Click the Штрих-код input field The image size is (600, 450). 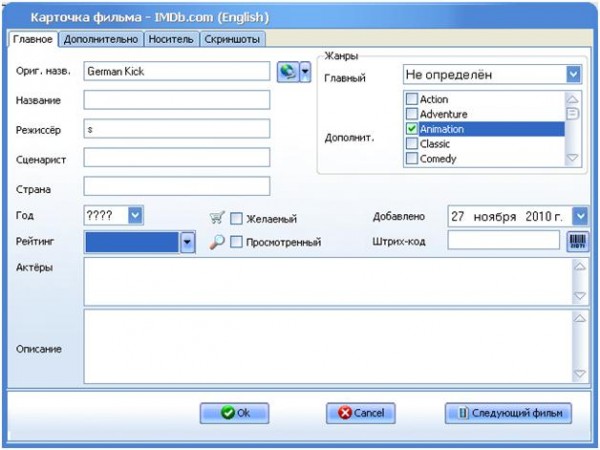(x=504, y=240)
